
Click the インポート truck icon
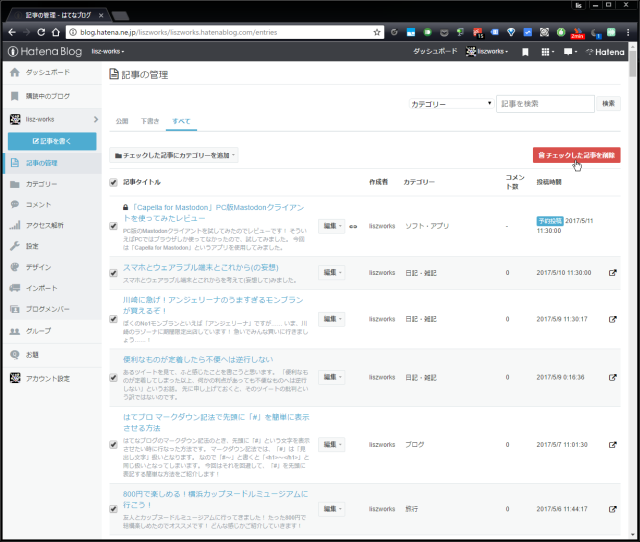pos(15,288)
